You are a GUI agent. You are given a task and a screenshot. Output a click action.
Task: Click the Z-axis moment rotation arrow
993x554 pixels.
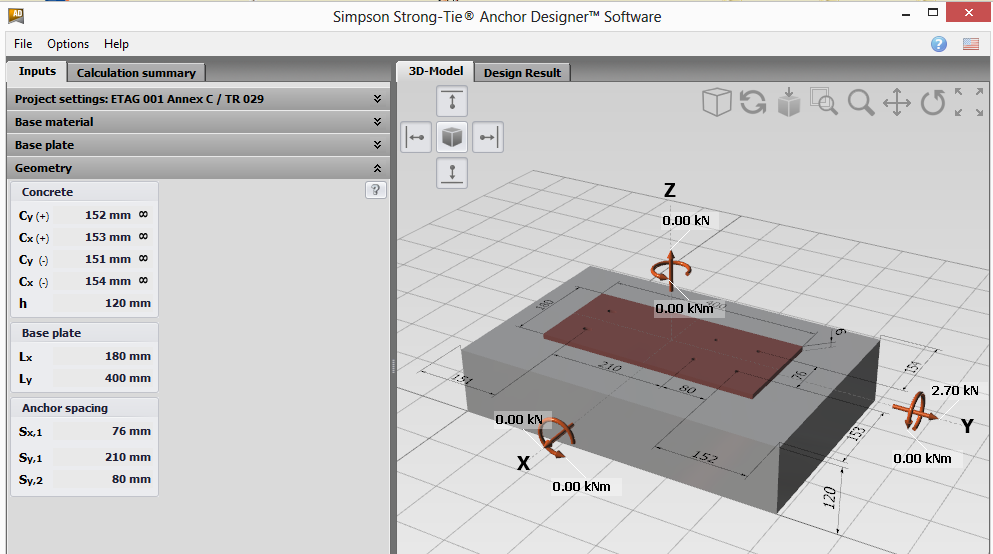point(671,270)
